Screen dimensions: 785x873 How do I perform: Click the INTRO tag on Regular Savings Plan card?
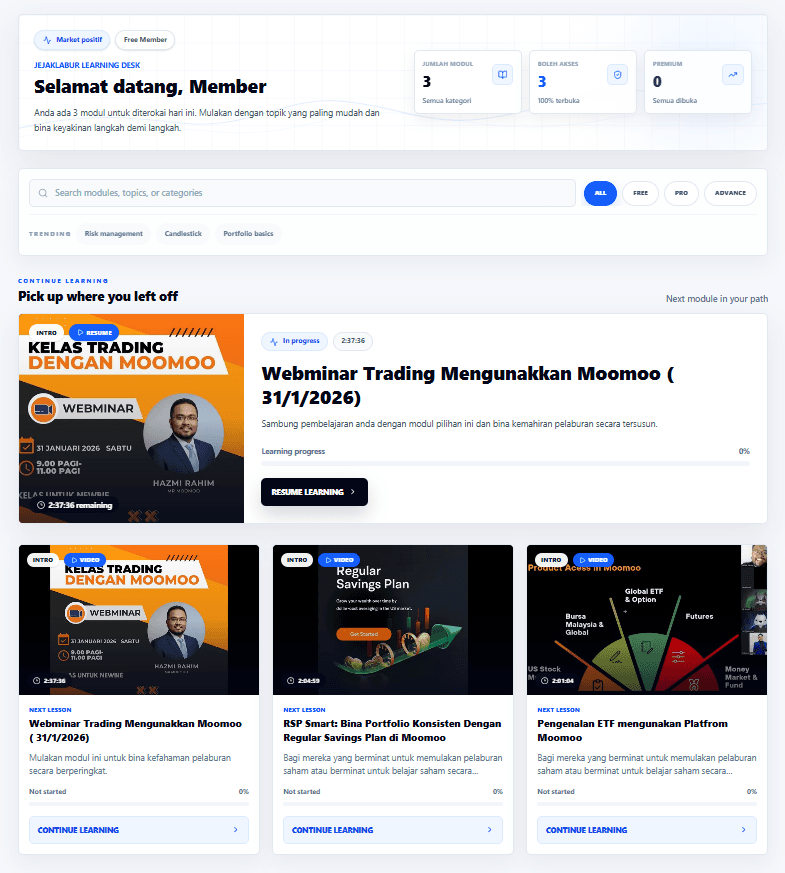[x=297, y=560]
